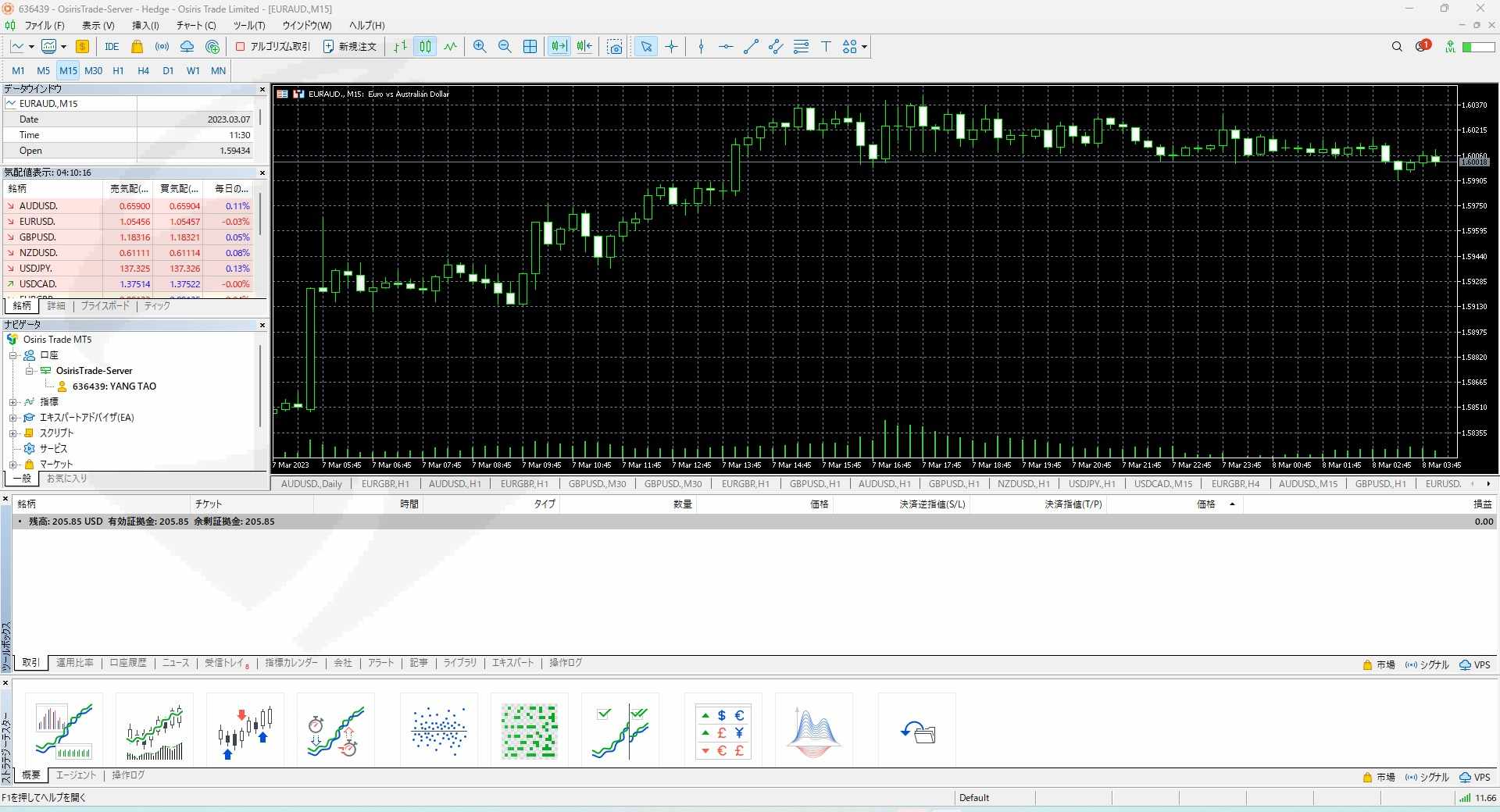Select the GBPUSD row in market watch
The image size is (1500, 812).
pos(37,237)
